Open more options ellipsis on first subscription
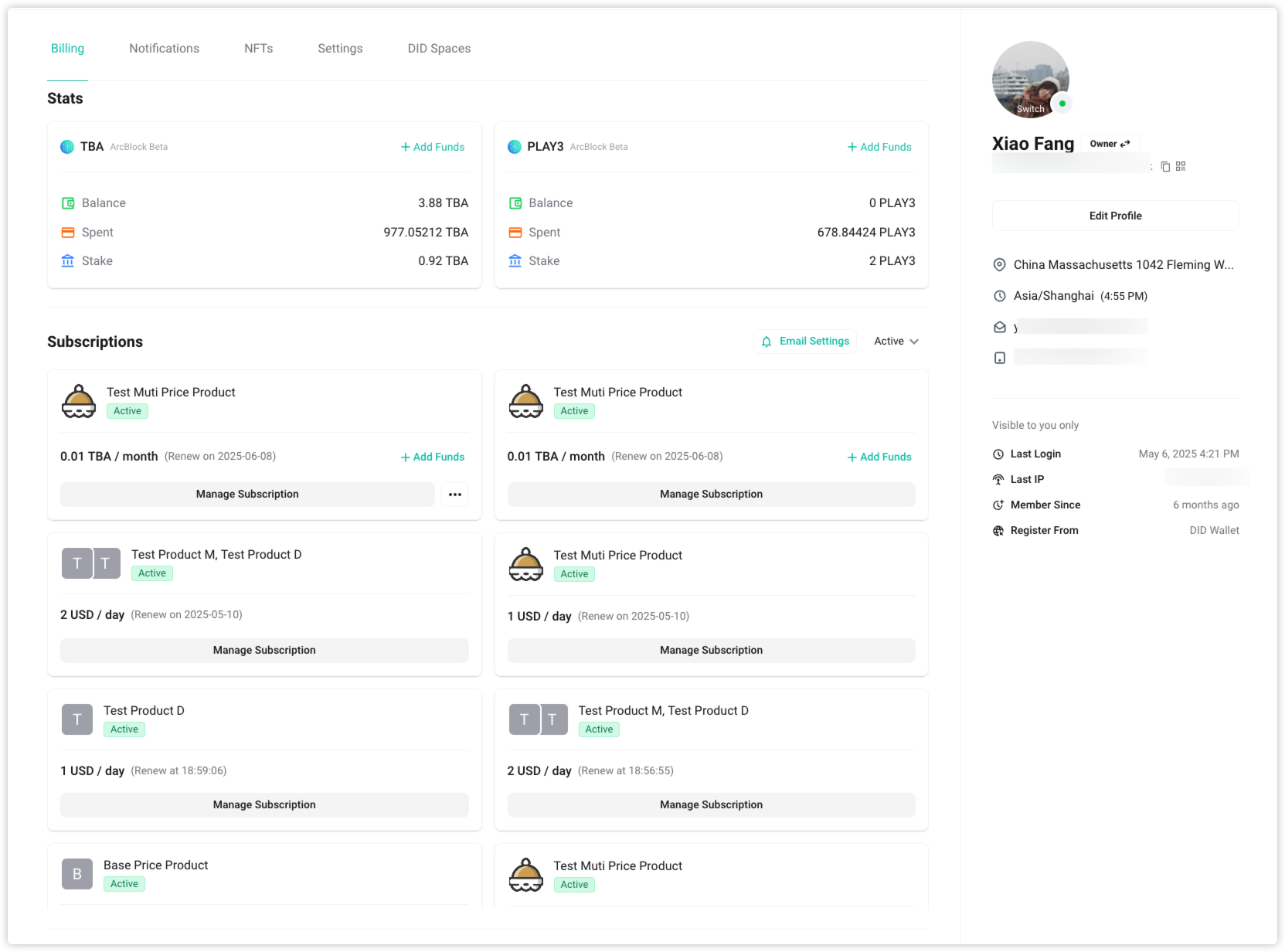This screenshot has height=952, width=1285. pos(455,495)
